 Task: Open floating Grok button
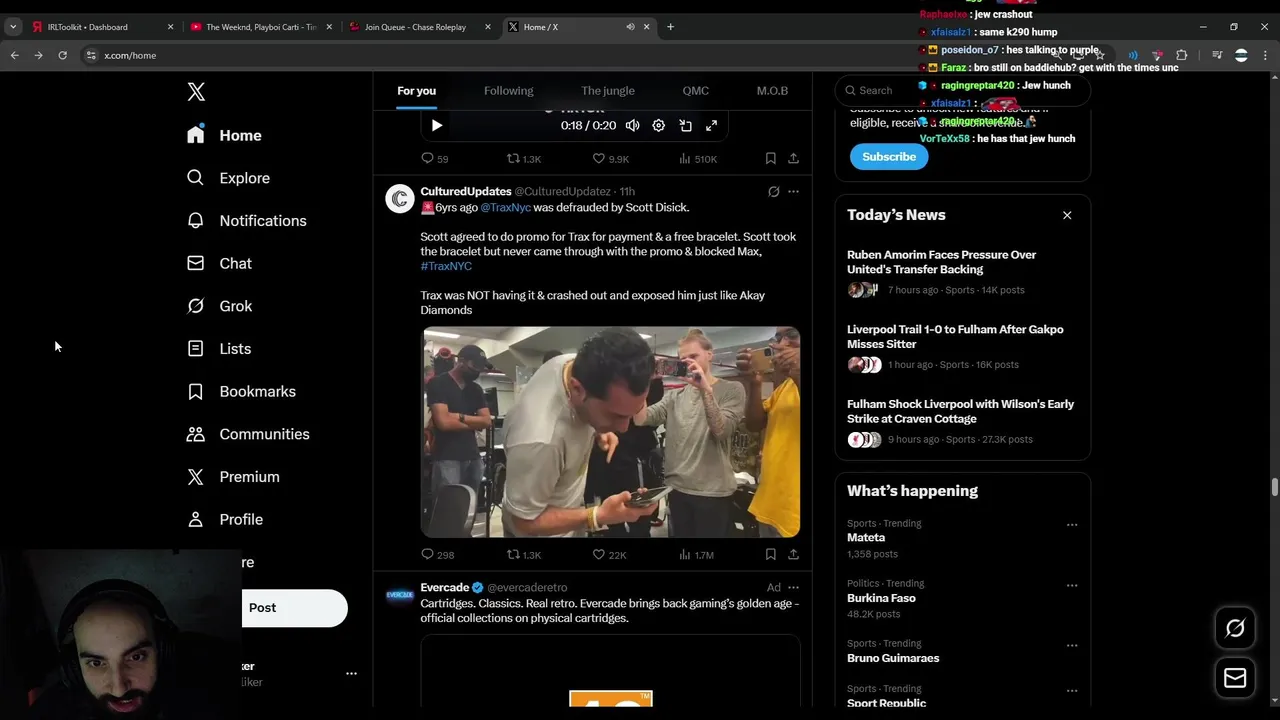coord(1235,628)
